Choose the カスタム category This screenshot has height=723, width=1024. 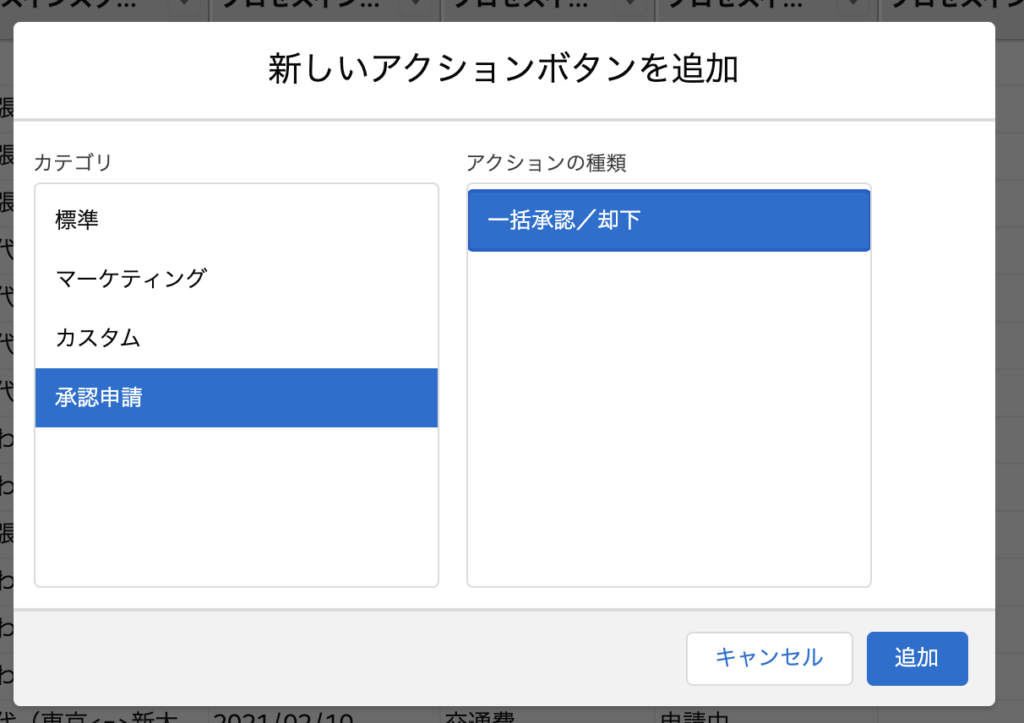[236, 338]
